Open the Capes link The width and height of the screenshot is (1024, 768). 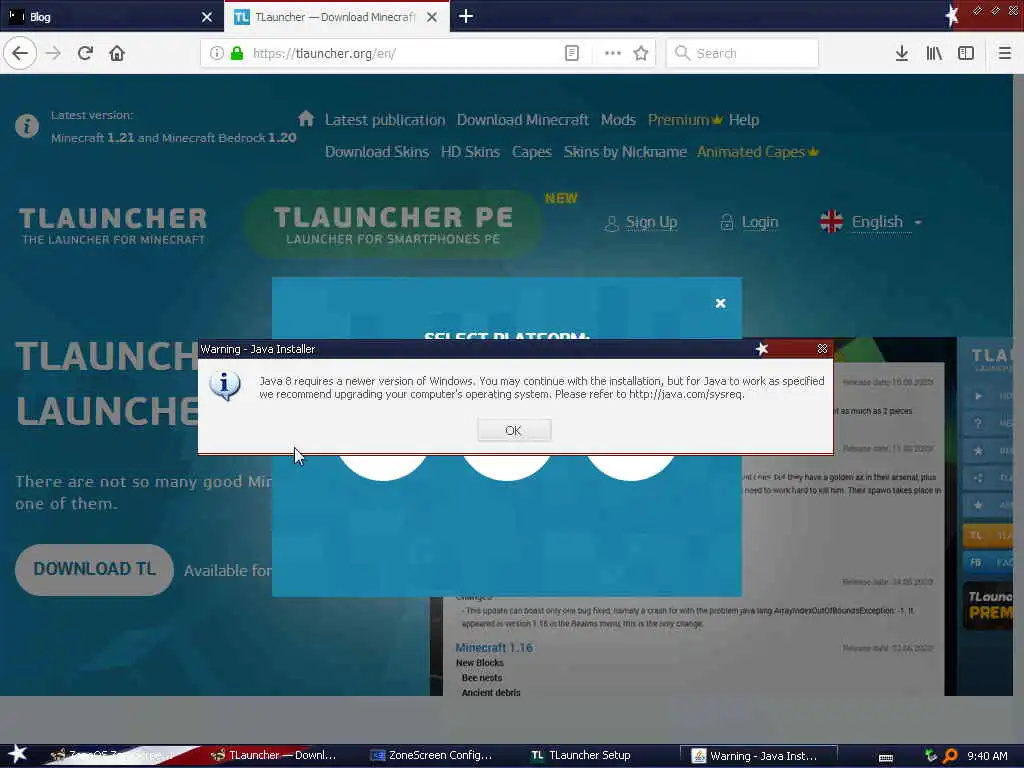point(532,152)
